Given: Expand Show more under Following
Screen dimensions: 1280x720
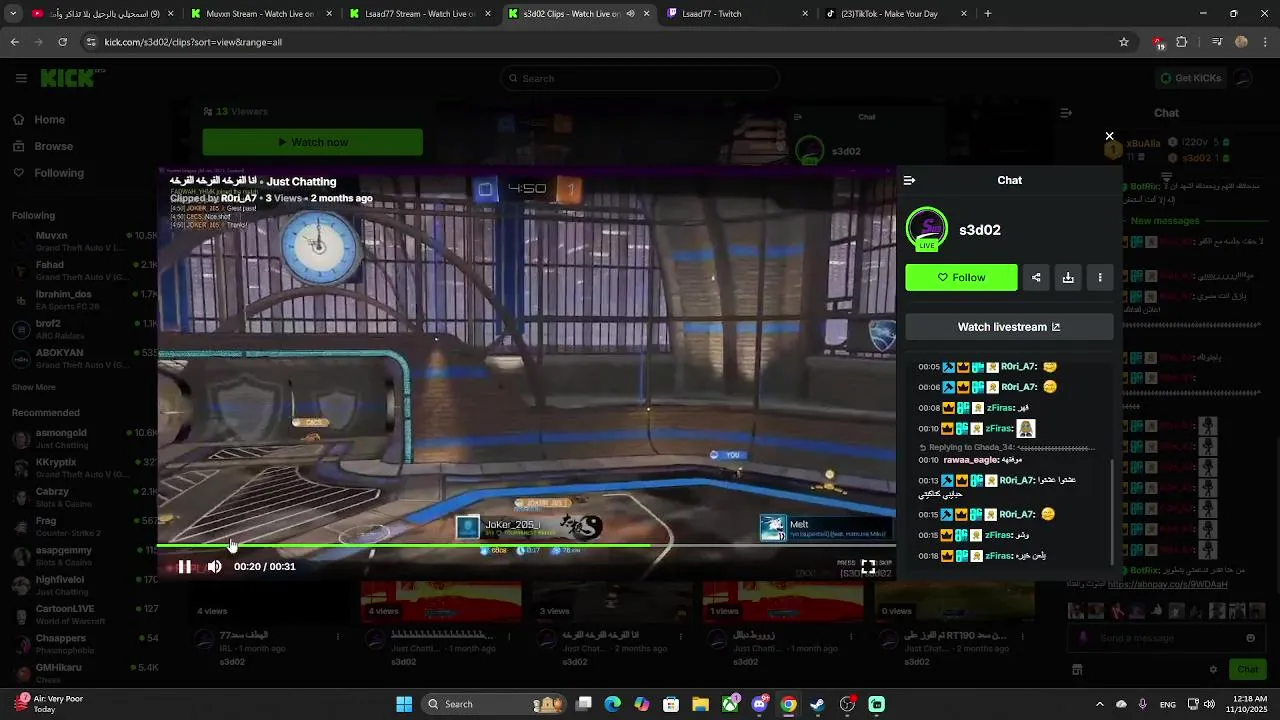Looking at the screenshot, I should pyautogui.click(x=34, y=387).
